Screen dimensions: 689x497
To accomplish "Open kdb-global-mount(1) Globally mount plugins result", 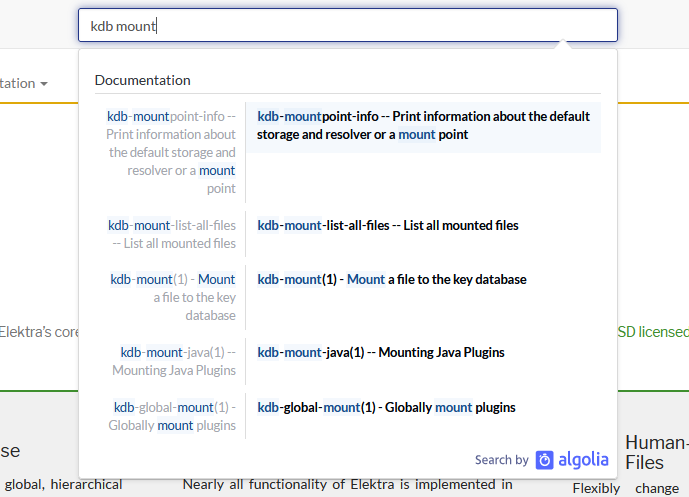I will point(386,407).
